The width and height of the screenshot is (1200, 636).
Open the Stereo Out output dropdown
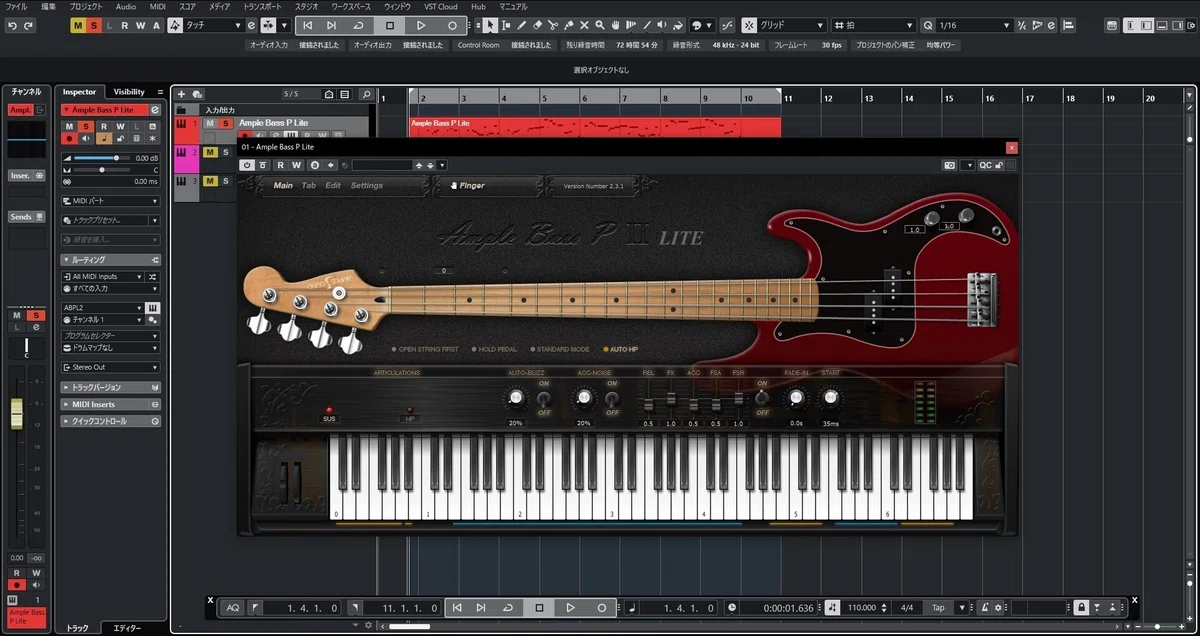pos(110,367)
